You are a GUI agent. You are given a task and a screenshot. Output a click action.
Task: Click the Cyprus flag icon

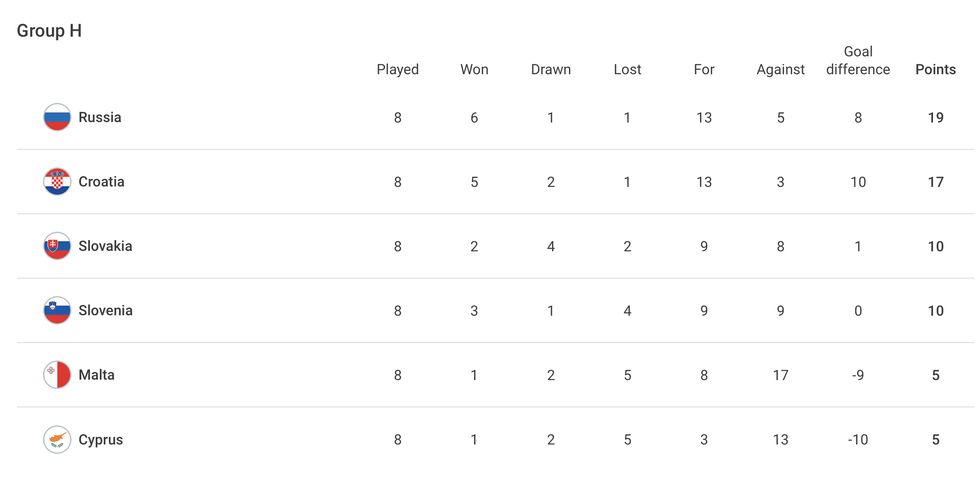pyautogui.click(x=57, y=440)
